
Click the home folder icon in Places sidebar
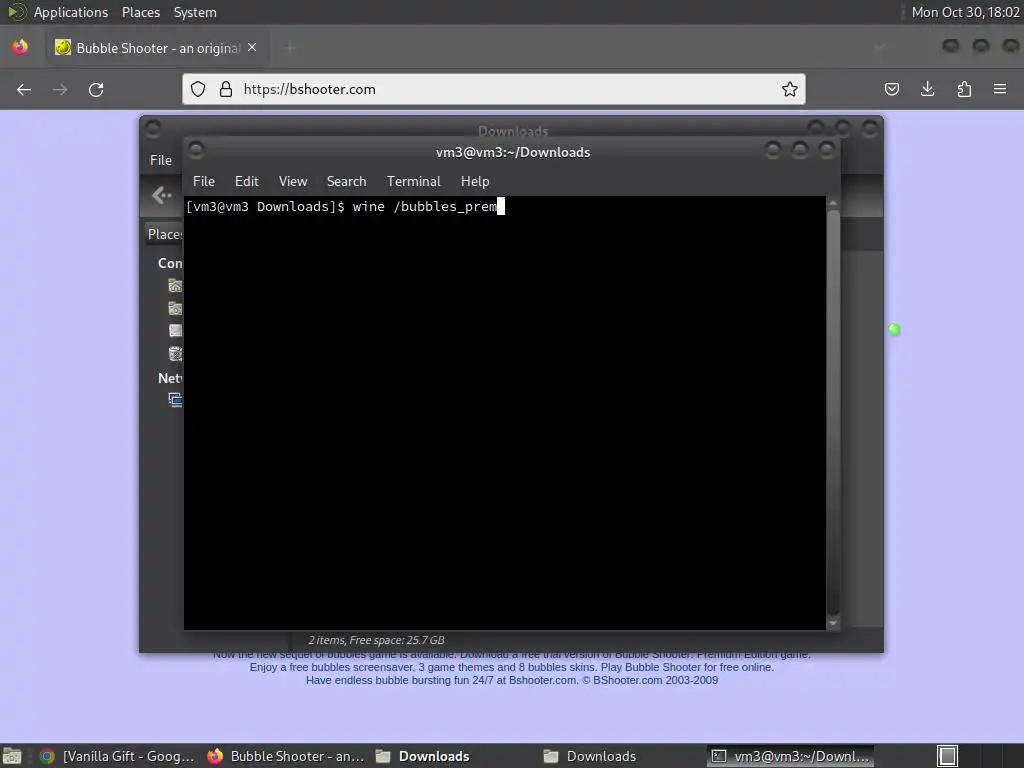[175, 285]
